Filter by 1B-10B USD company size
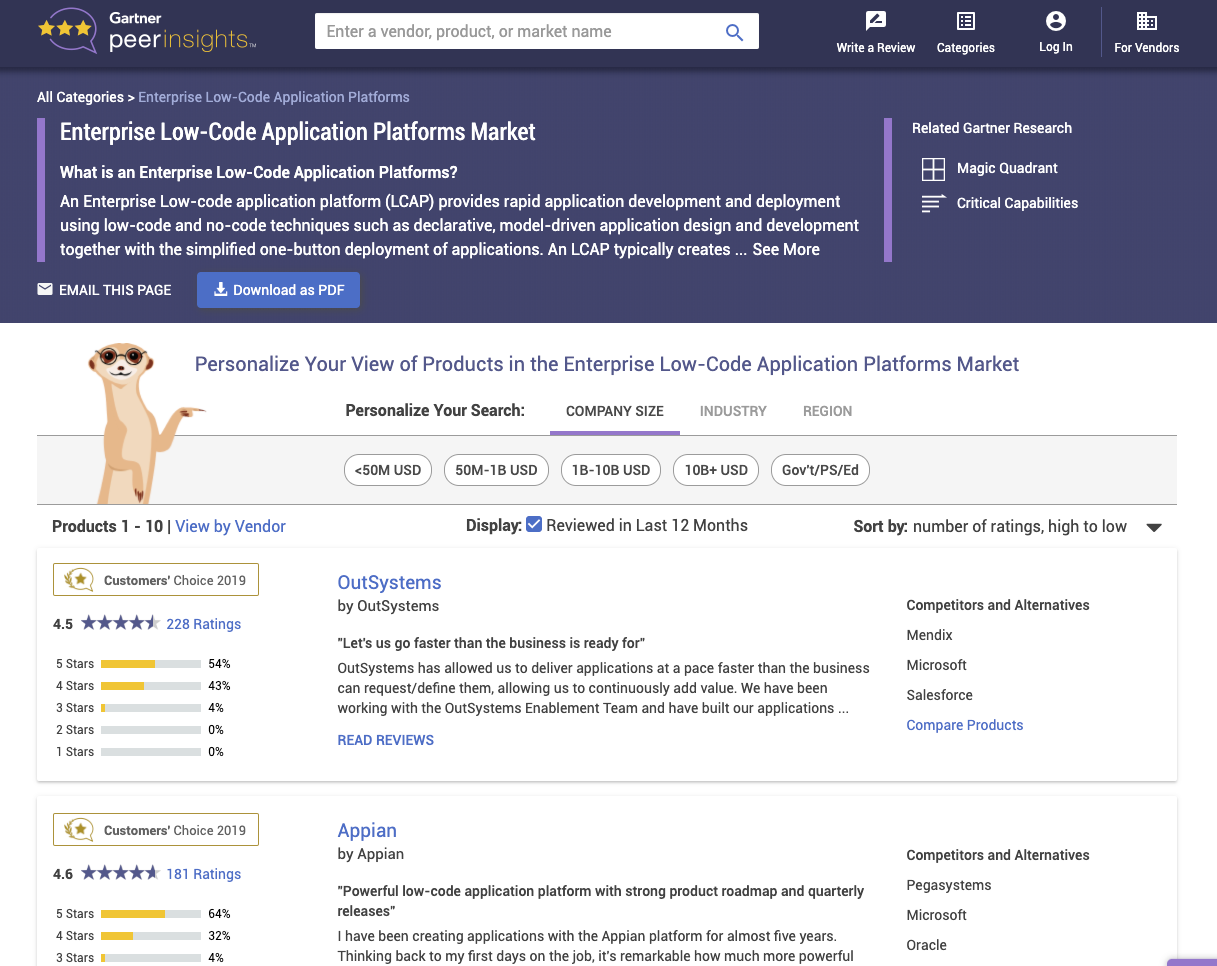Viewport: 1217px width, 966px height. coord(610,470)
